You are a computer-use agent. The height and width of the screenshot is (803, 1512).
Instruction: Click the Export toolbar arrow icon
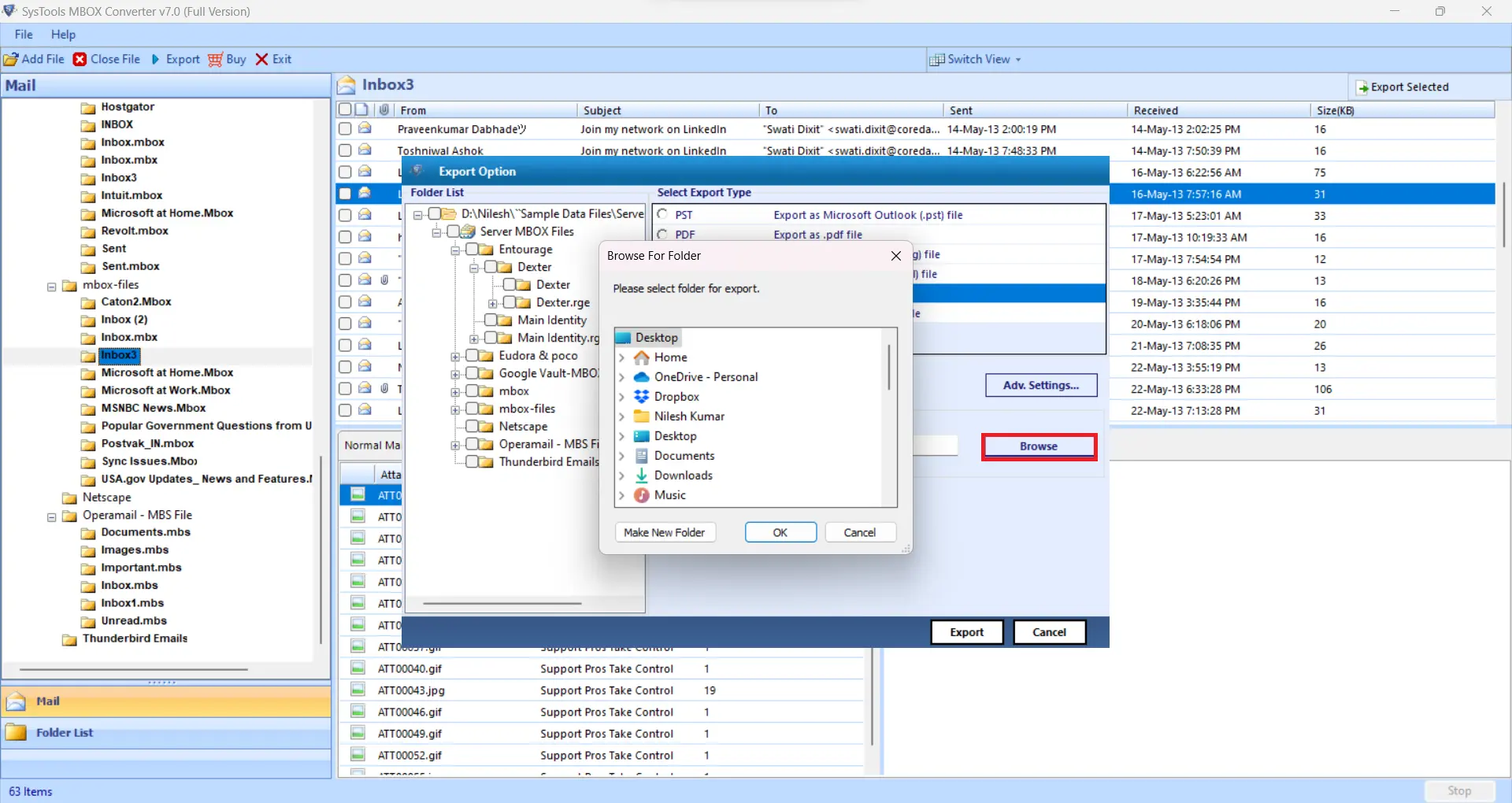155,59
